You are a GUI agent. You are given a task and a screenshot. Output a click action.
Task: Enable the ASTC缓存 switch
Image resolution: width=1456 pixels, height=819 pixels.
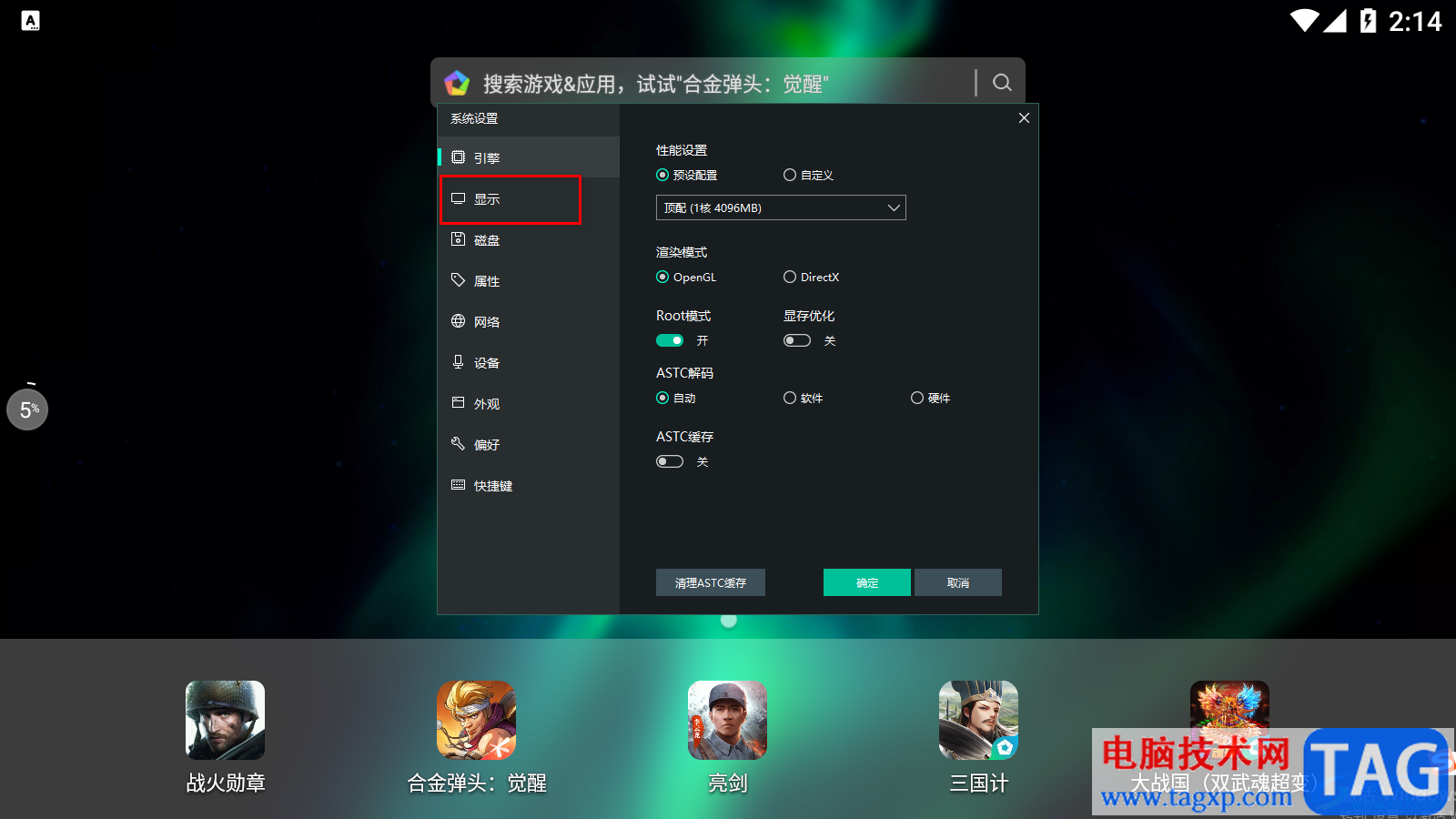click(670, 461)
